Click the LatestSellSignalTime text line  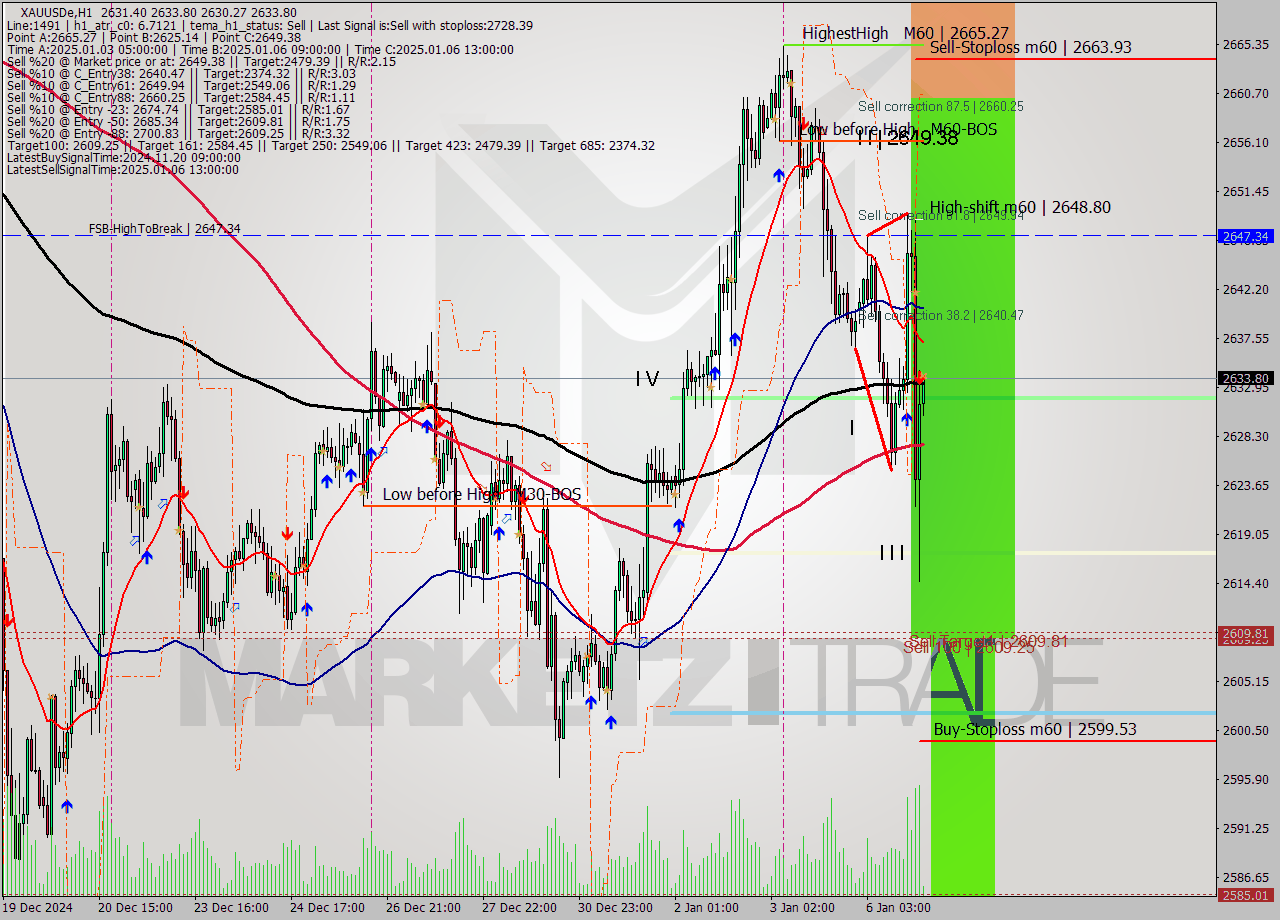coord(123,169)
